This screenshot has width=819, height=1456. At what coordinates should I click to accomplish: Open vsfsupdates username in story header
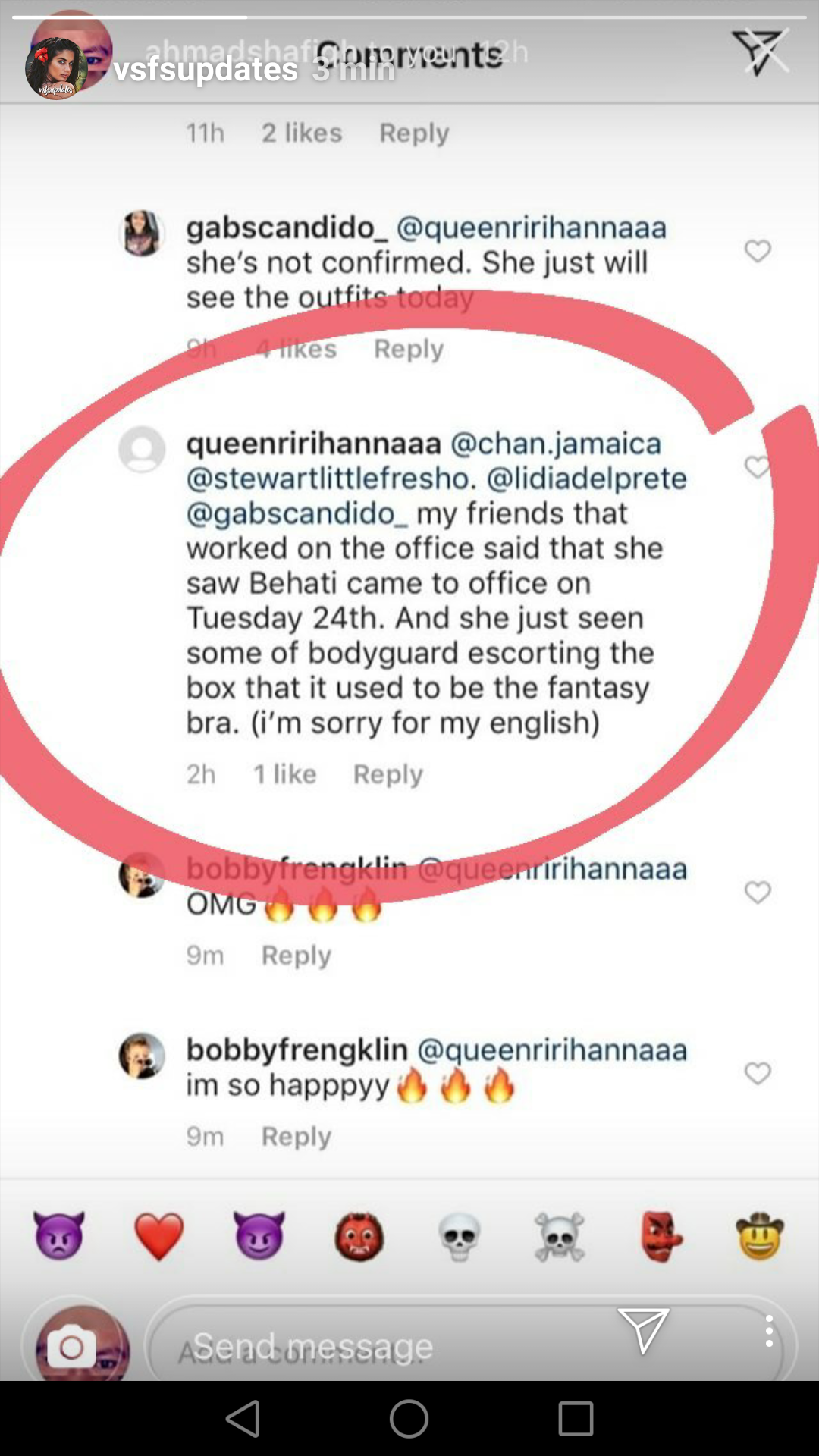pyautogui.click(x=206, y=70)
